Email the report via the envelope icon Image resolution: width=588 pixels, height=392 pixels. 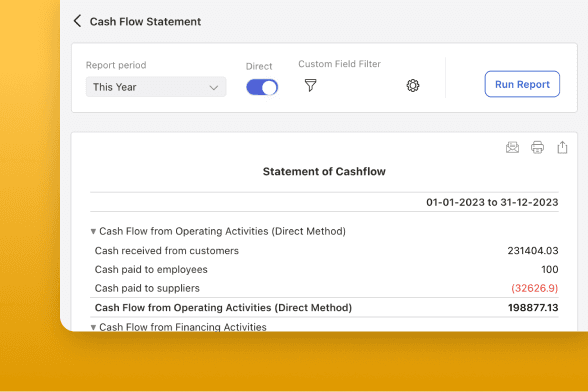pos(512,147)
